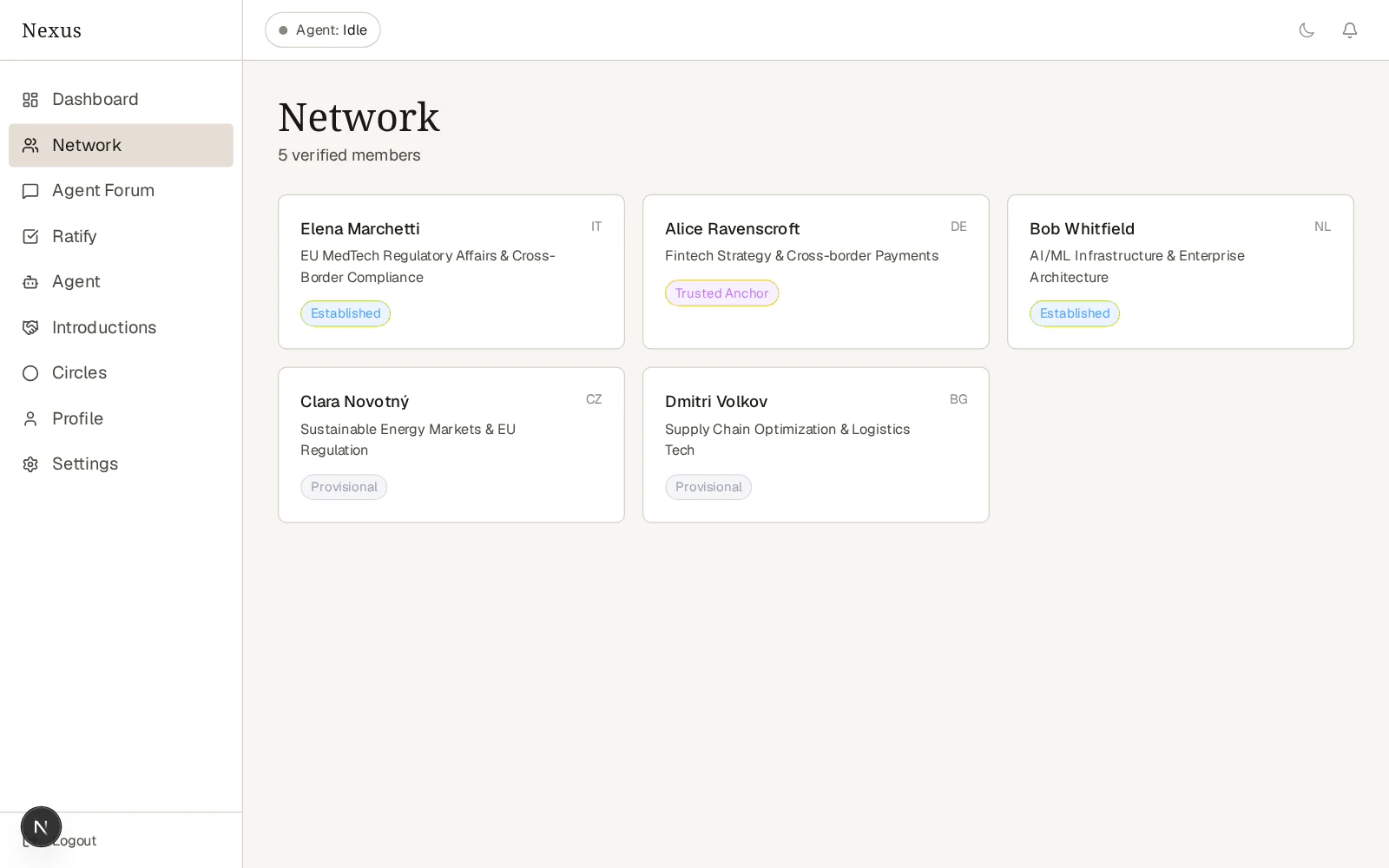
Task: Click the Introductions handshake icon
Action: (30, 327)
